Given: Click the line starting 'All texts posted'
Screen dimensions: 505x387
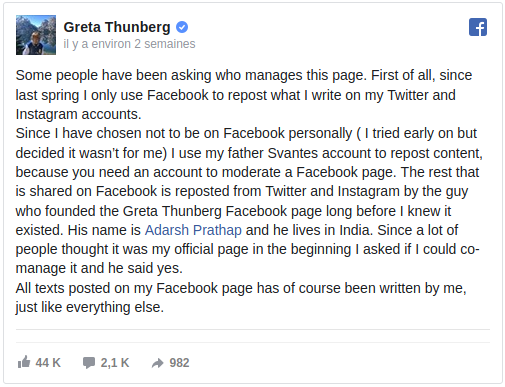Looking at the screenshot, I should [241, 288].
